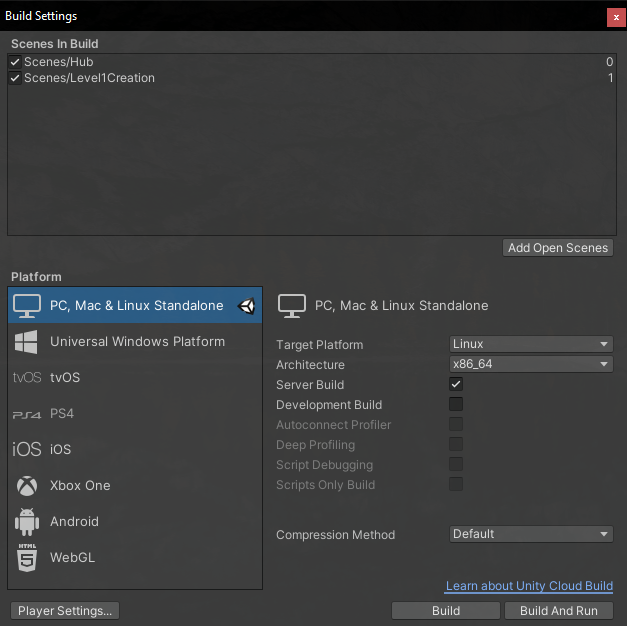
Task: Click the Xbox logo icon
Action: click(x=27, y=486)
